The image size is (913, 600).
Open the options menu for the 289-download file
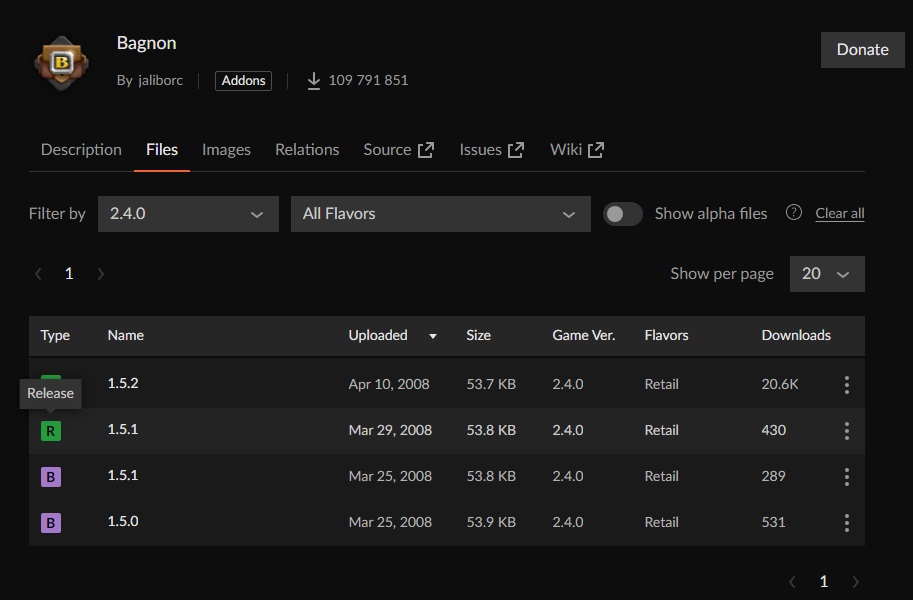pyautogui.click(x=847, y=477)
